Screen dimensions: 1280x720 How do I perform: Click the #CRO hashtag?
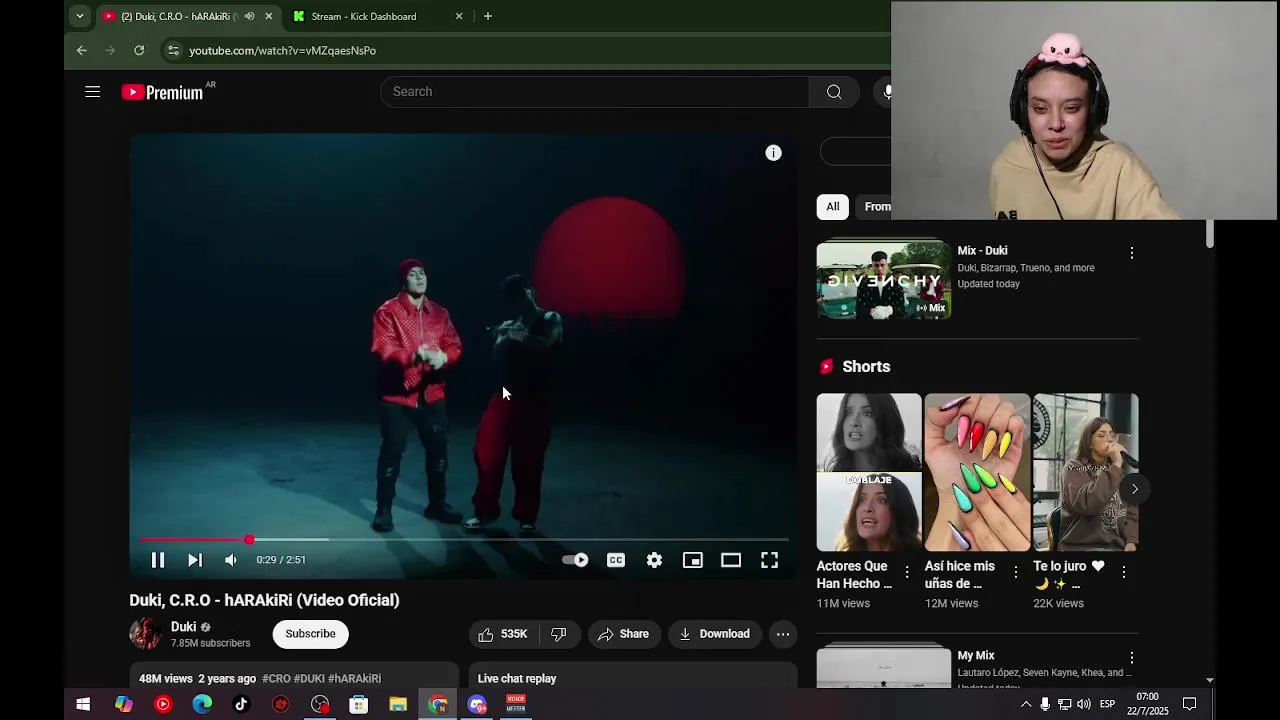click(x=276, y=679)
